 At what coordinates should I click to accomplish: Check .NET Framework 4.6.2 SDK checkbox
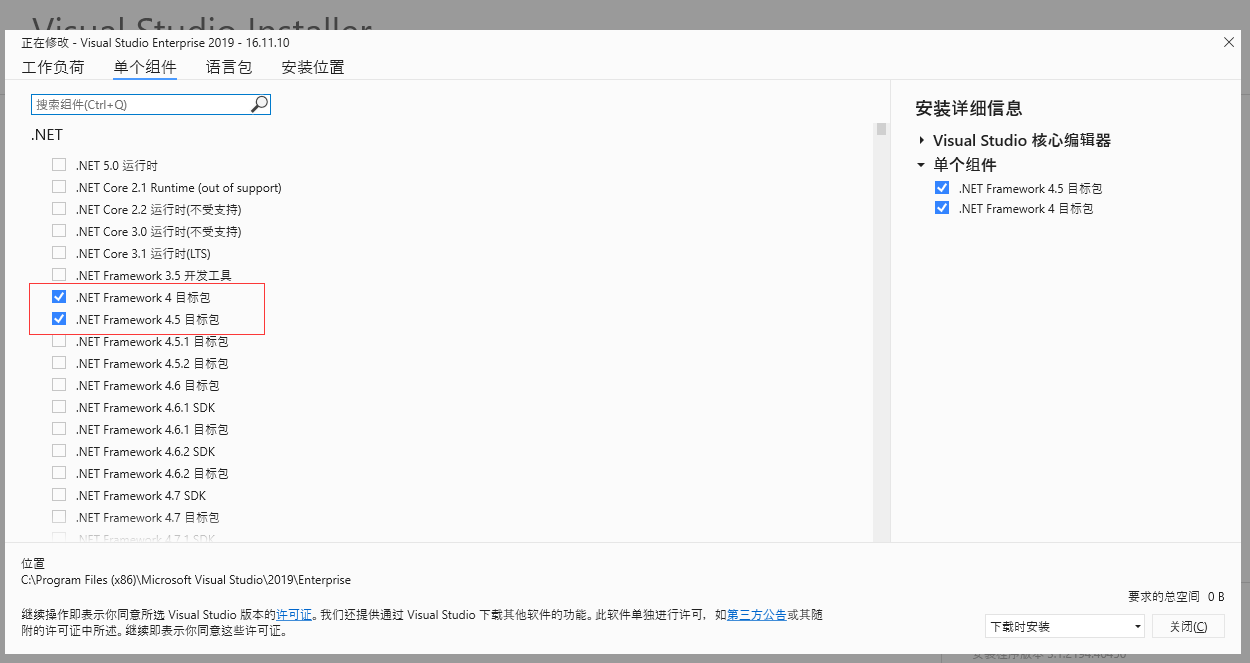[59, 451]
